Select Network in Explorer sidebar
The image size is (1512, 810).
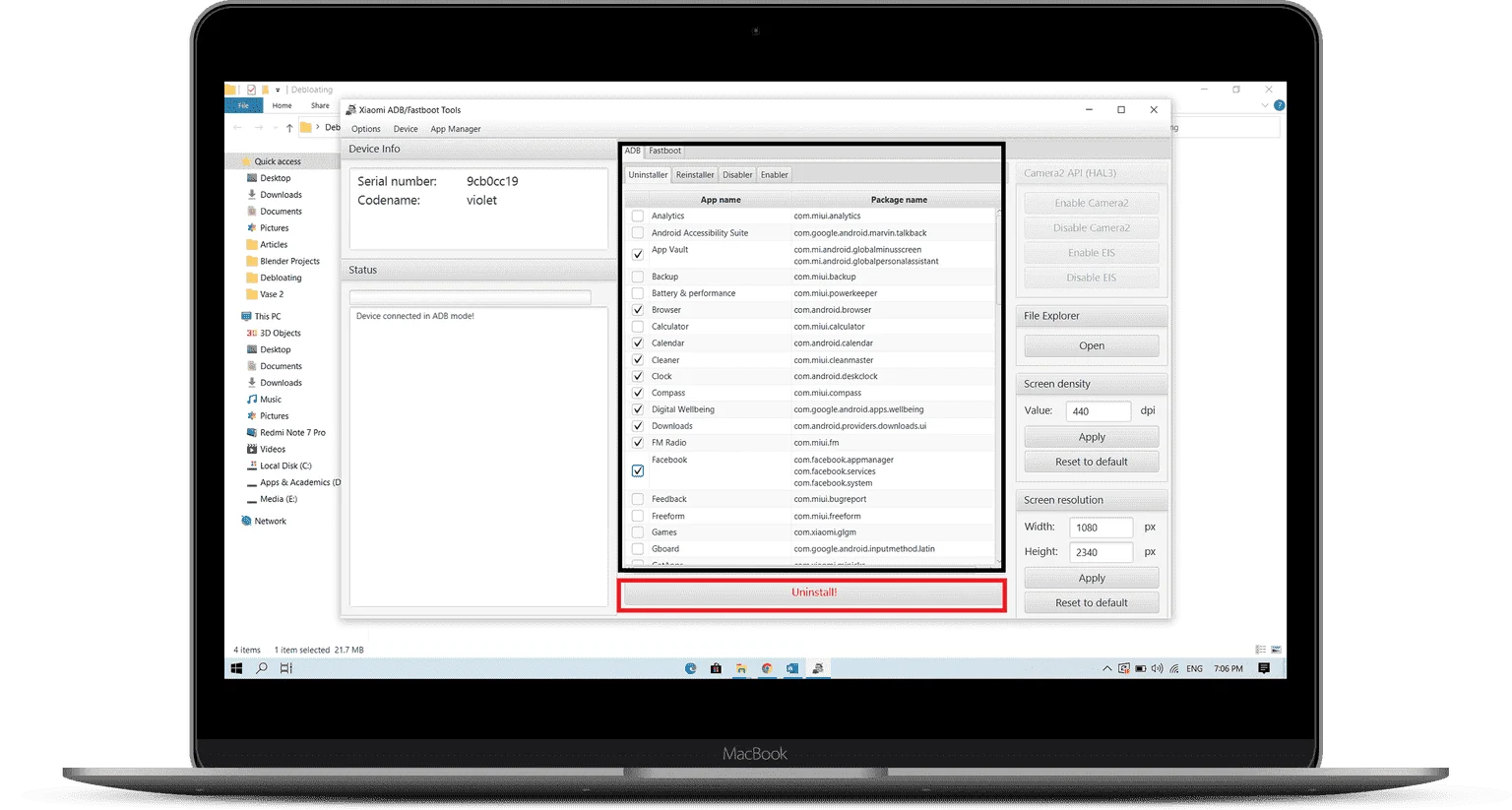264,522
